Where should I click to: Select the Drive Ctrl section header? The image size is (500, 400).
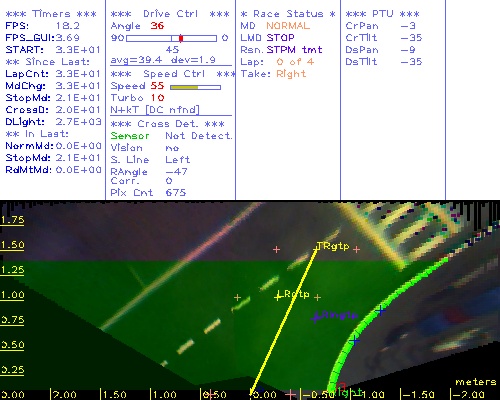pos(170,14)
